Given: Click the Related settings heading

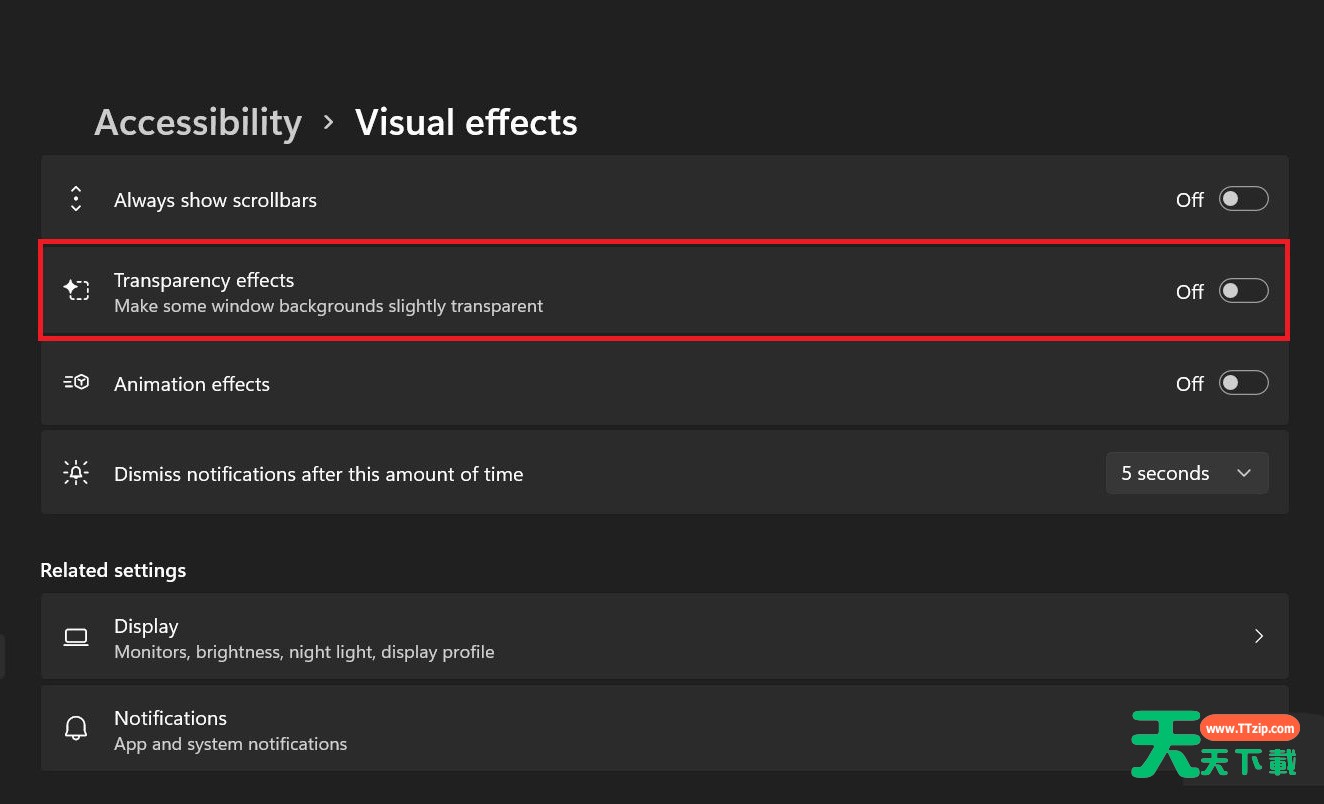Looking at the screenshot, I should 113,570.
